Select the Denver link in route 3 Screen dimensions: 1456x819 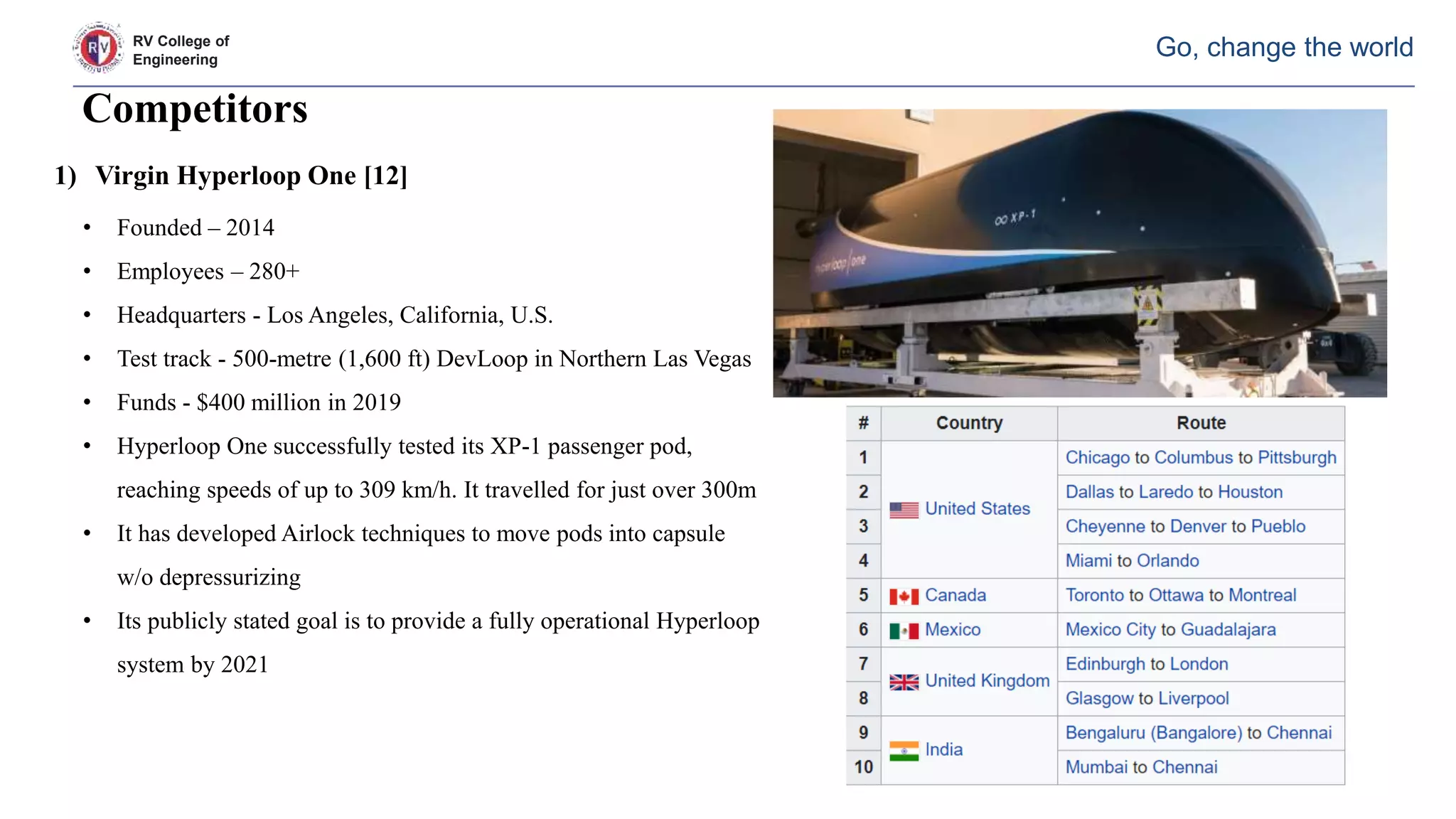(x=1198, y=527)
